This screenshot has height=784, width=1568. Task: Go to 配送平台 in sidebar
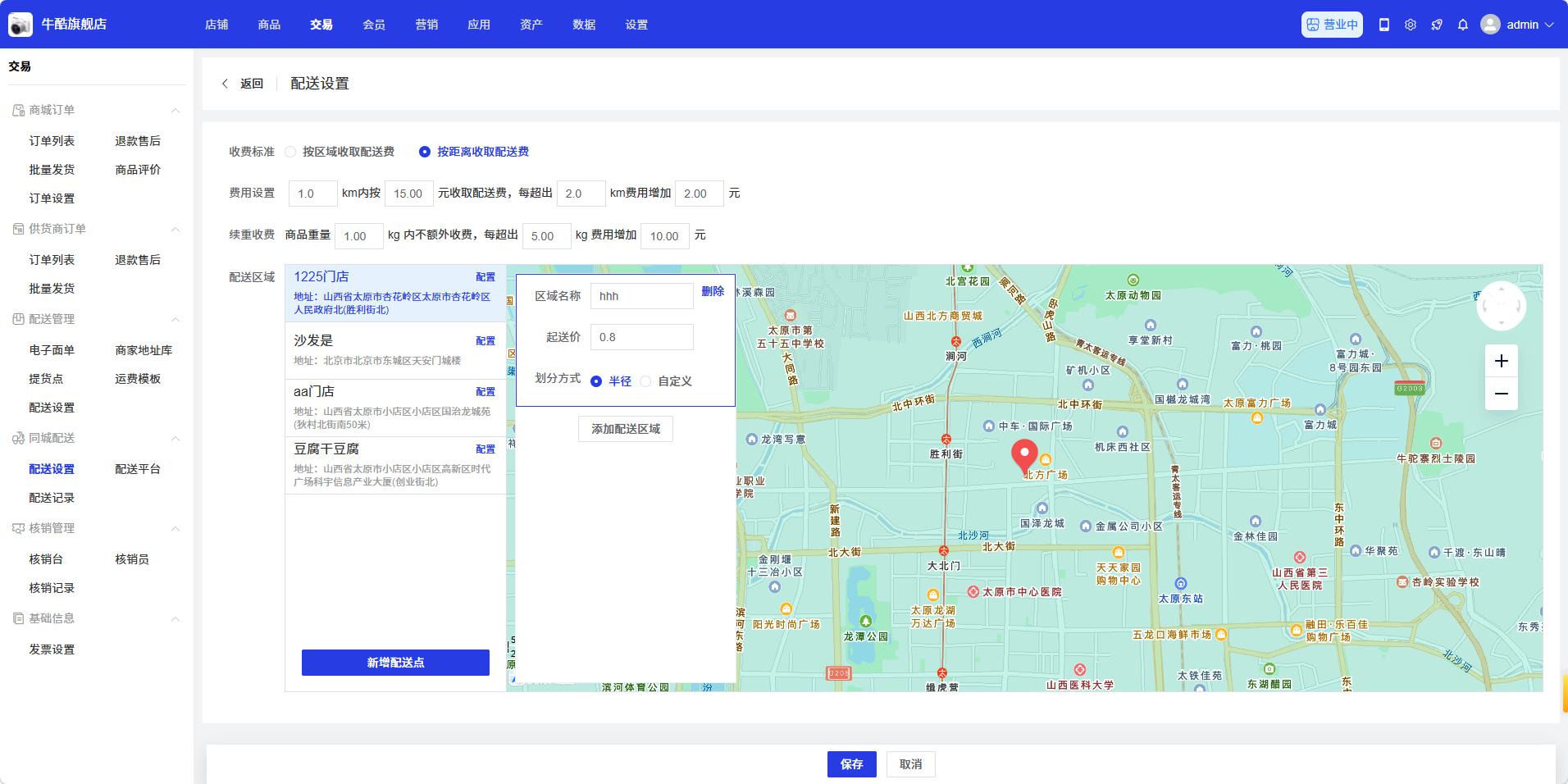[138, 469]
